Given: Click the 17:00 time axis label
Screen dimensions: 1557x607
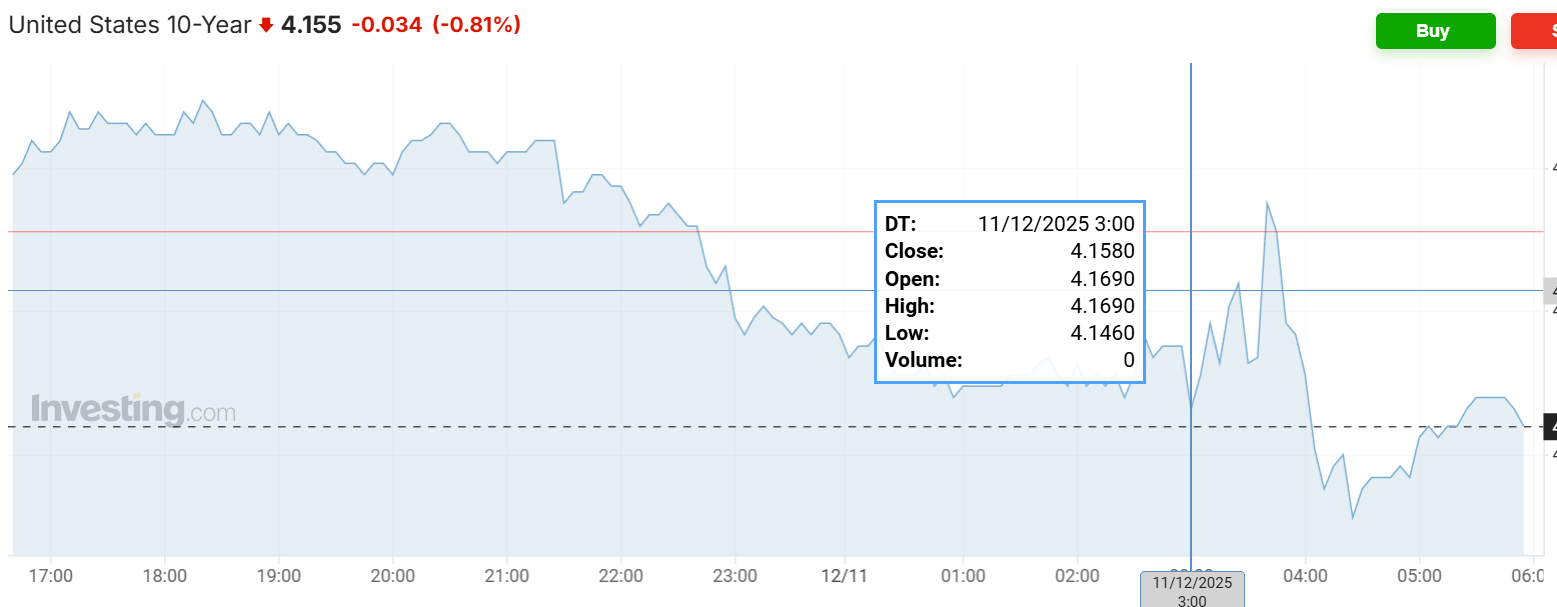Looking at the screenshot, I should pyautogui.click(x=51, y=576).
